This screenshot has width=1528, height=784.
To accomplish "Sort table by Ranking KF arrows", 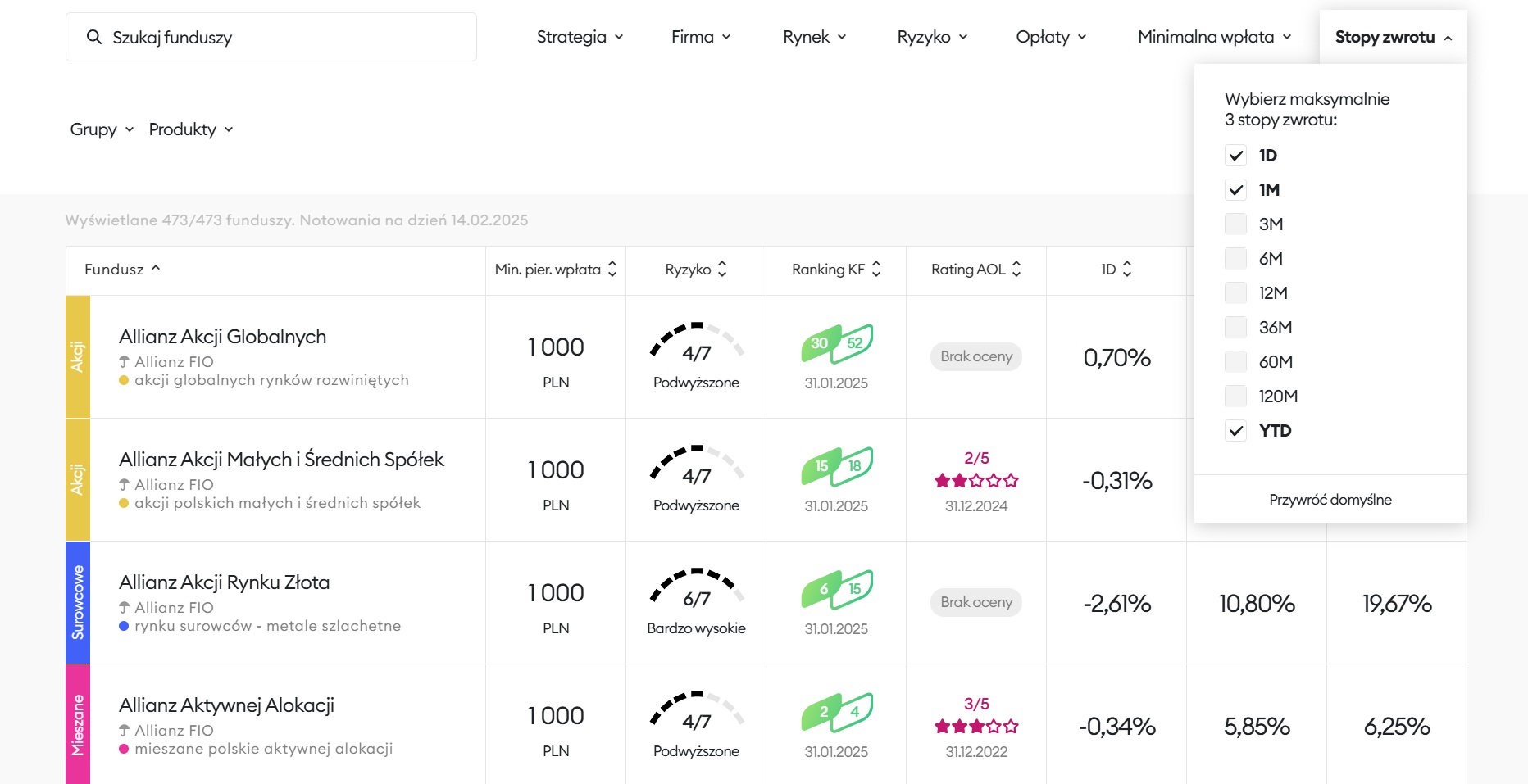I will (876, 269).
